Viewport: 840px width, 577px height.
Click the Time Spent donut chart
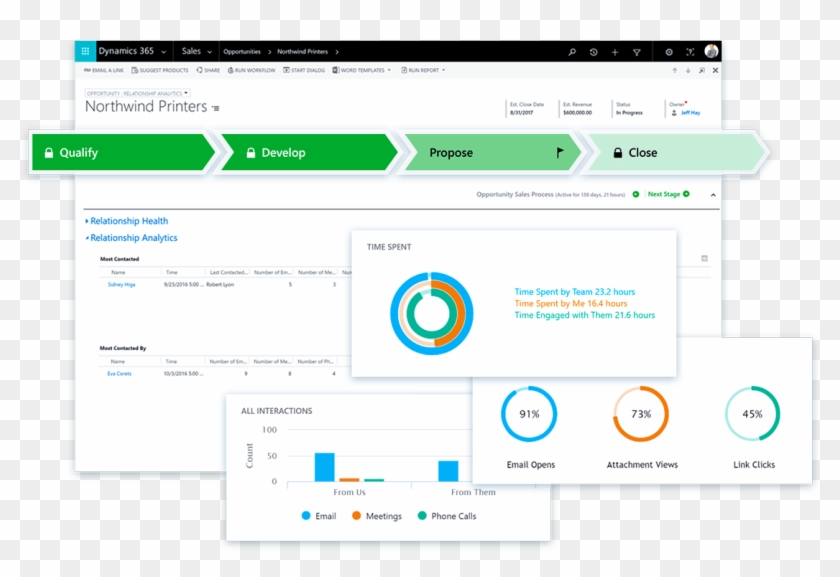click(x=432, y=313)
